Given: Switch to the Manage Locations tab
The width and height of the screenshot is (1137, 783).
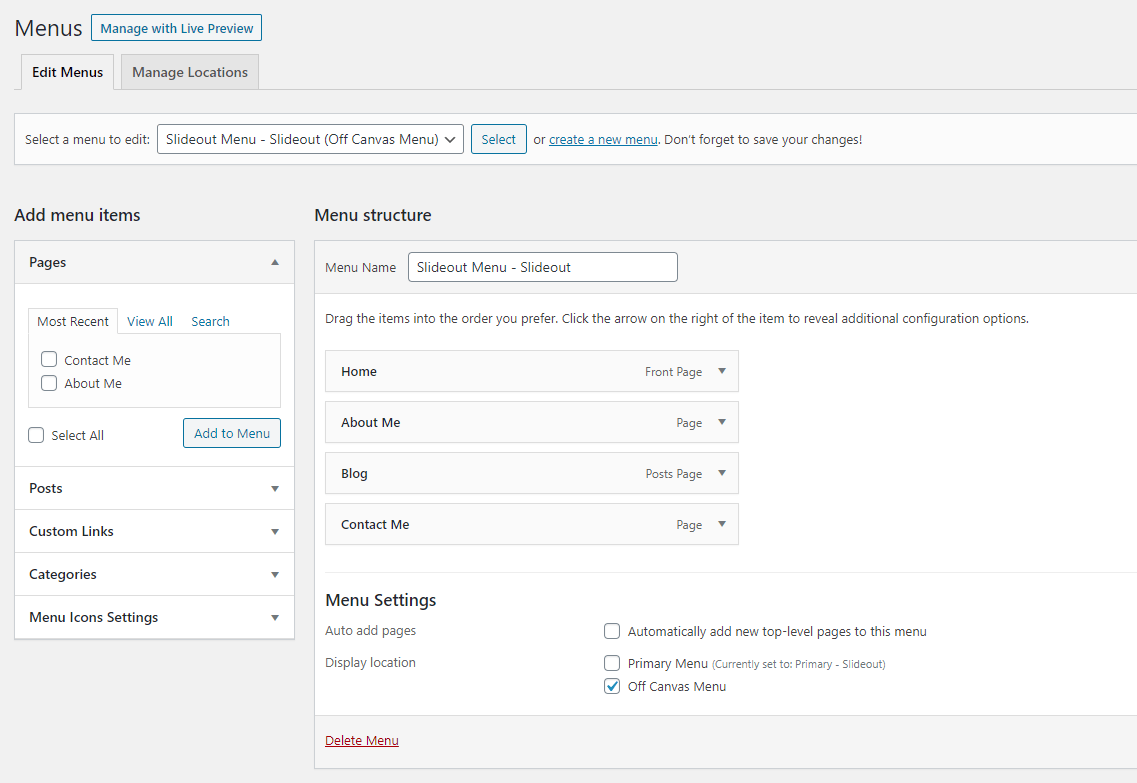Looking at the screenshot, I should click(190, 72).
